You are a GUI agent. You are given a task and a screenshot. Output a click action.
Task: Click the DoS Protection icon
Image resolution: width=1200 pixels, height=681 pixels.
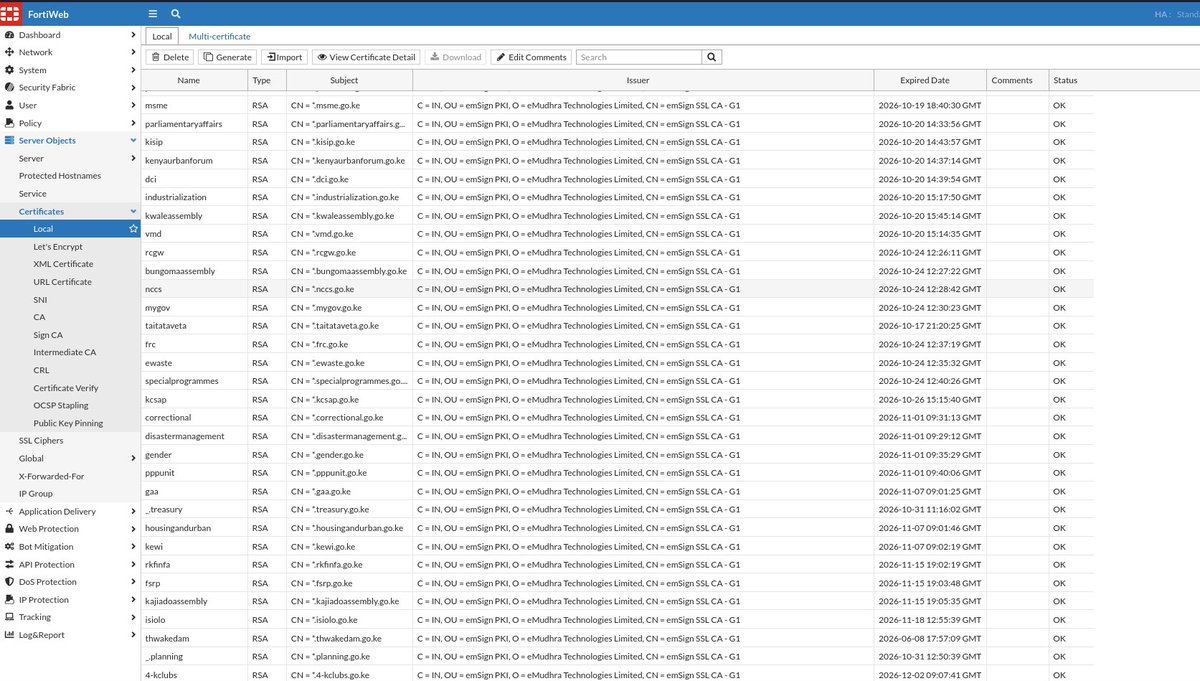10,582
